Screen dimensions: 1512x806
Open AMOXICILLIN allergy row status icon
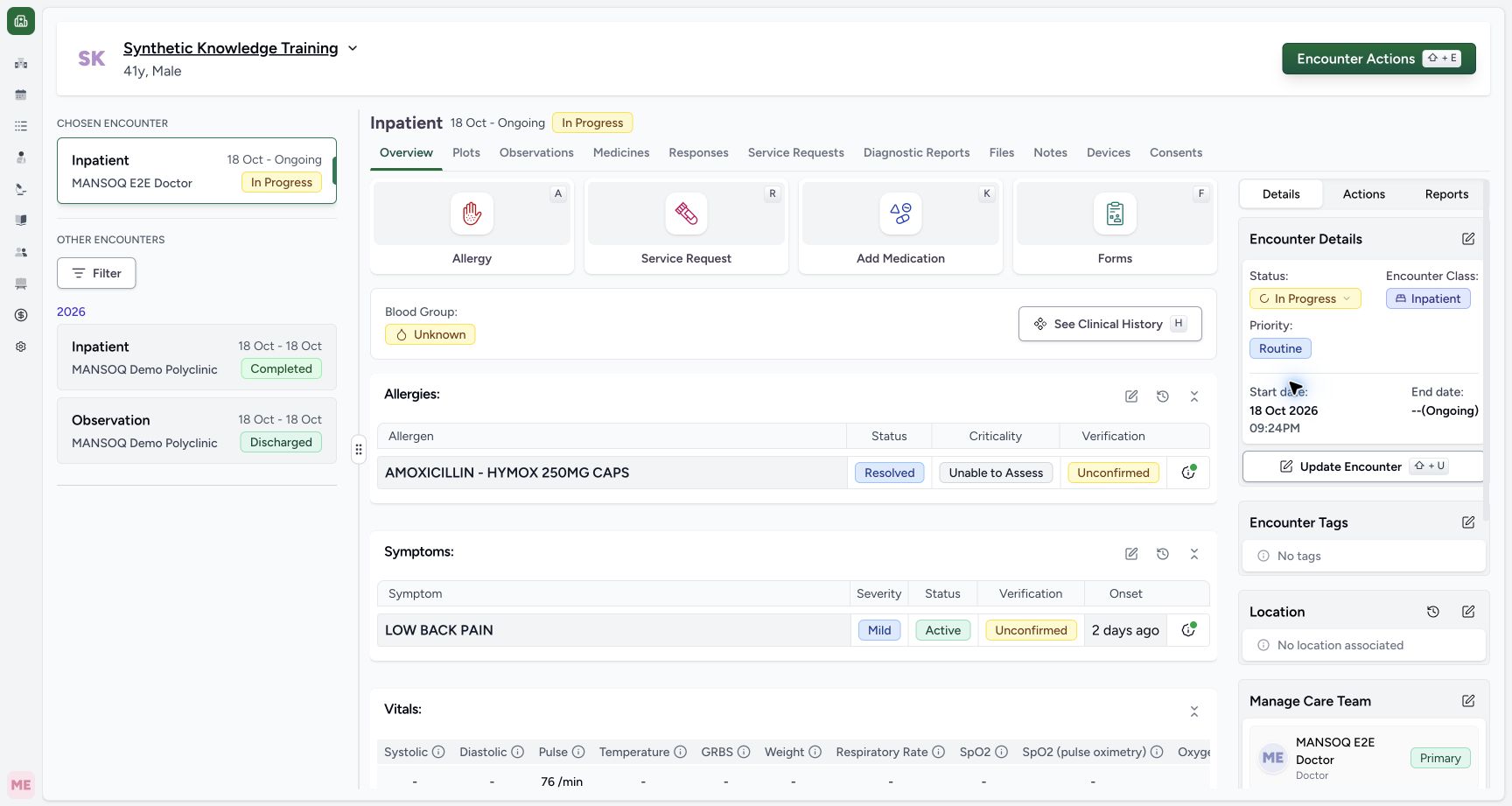(1188, 473)
